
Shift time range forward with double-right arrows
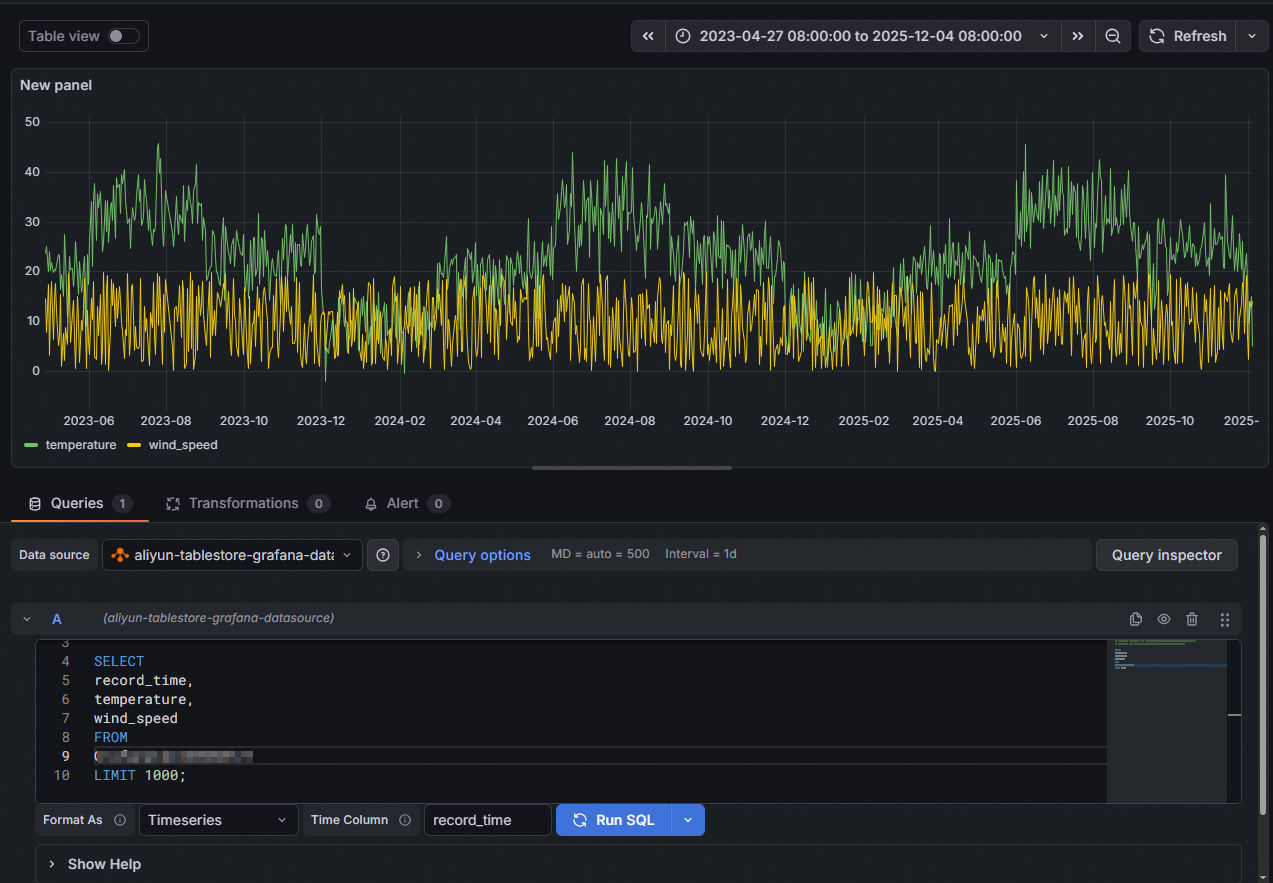pyautogui.click(x=1077, y=36)
